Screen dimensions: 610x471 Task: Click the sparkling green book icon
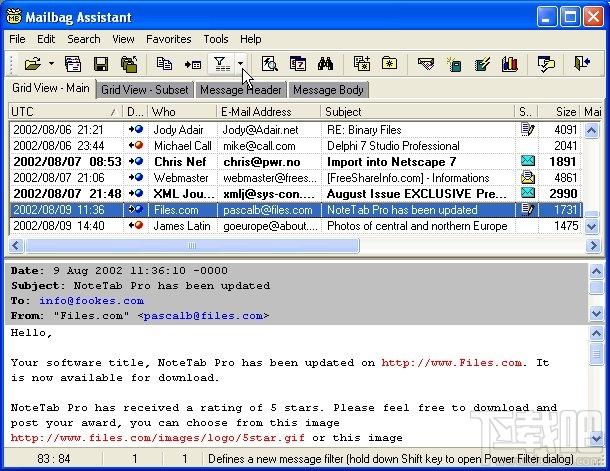point(454,64)
